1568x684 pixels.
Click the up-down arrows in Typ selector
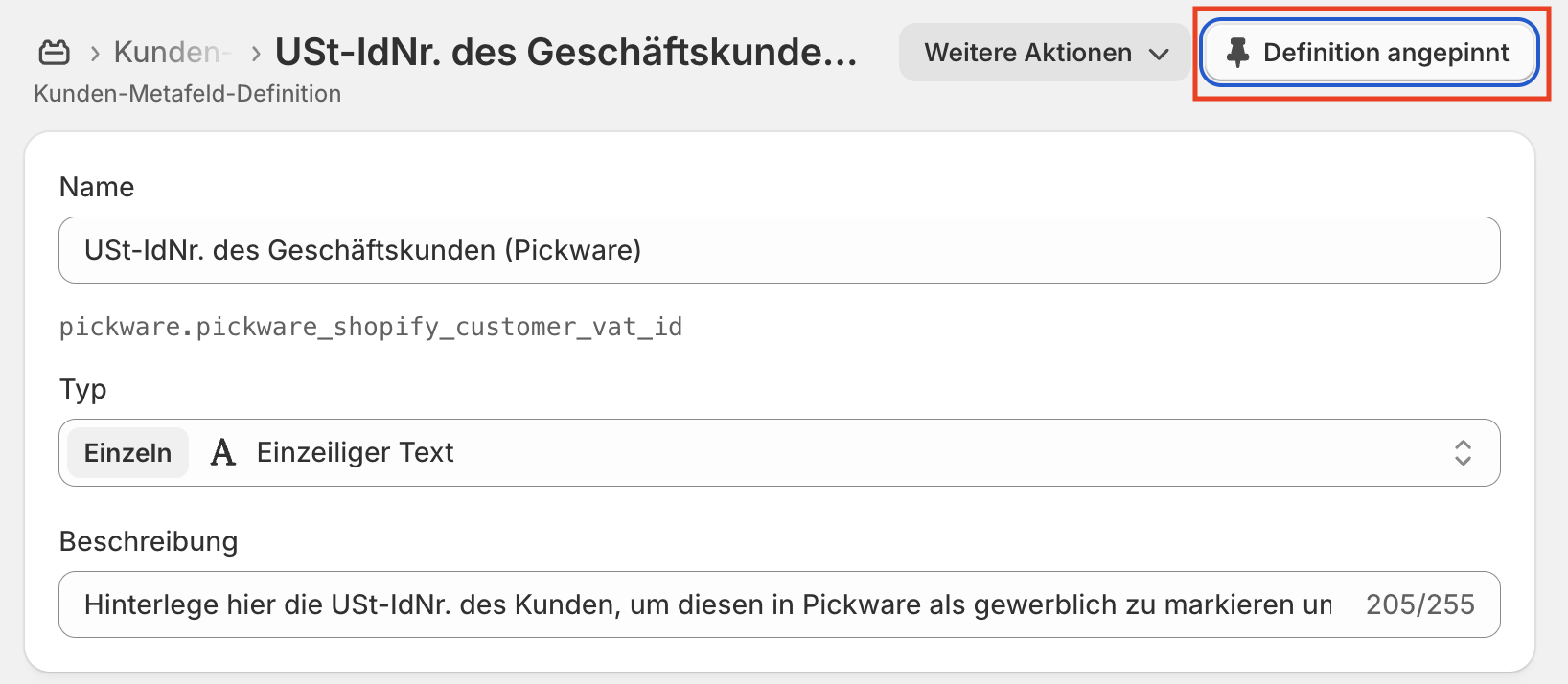click(1463, 452)
